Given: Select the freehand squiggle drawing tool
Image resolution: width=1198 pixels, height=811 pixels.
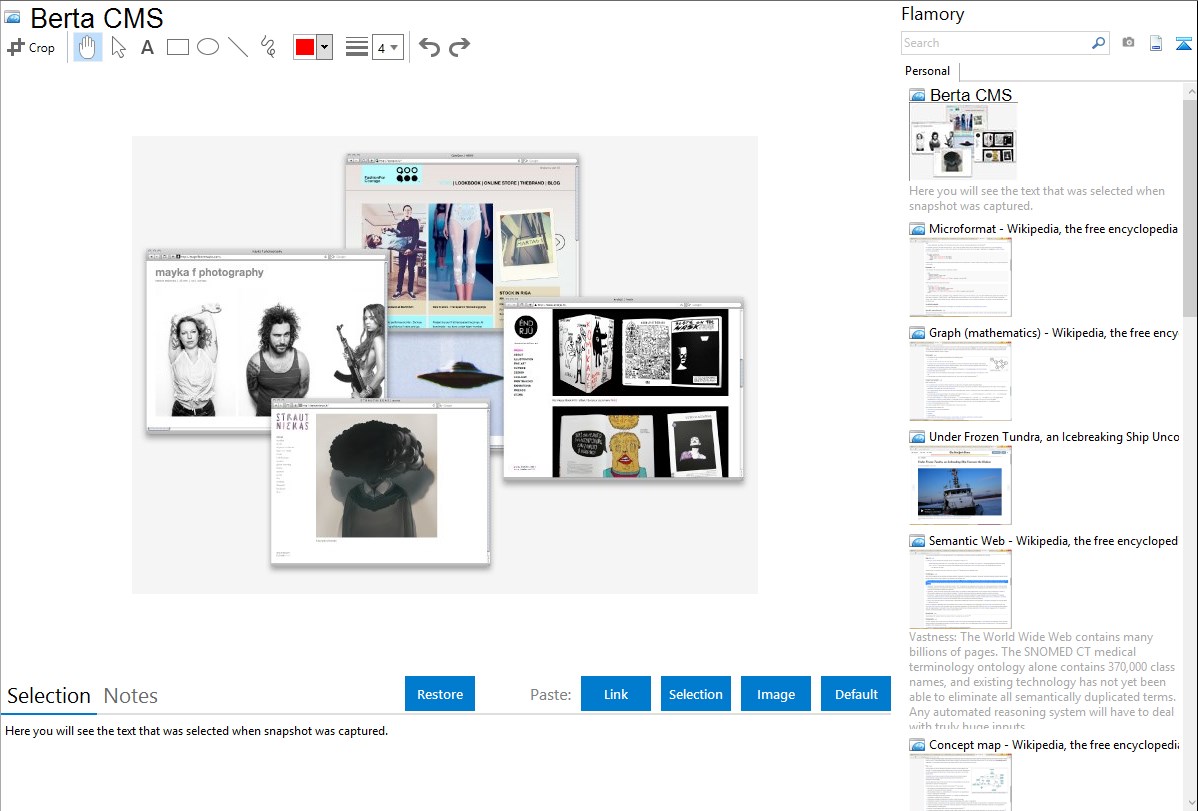Looking at the screenshot, I should (268, 47).
